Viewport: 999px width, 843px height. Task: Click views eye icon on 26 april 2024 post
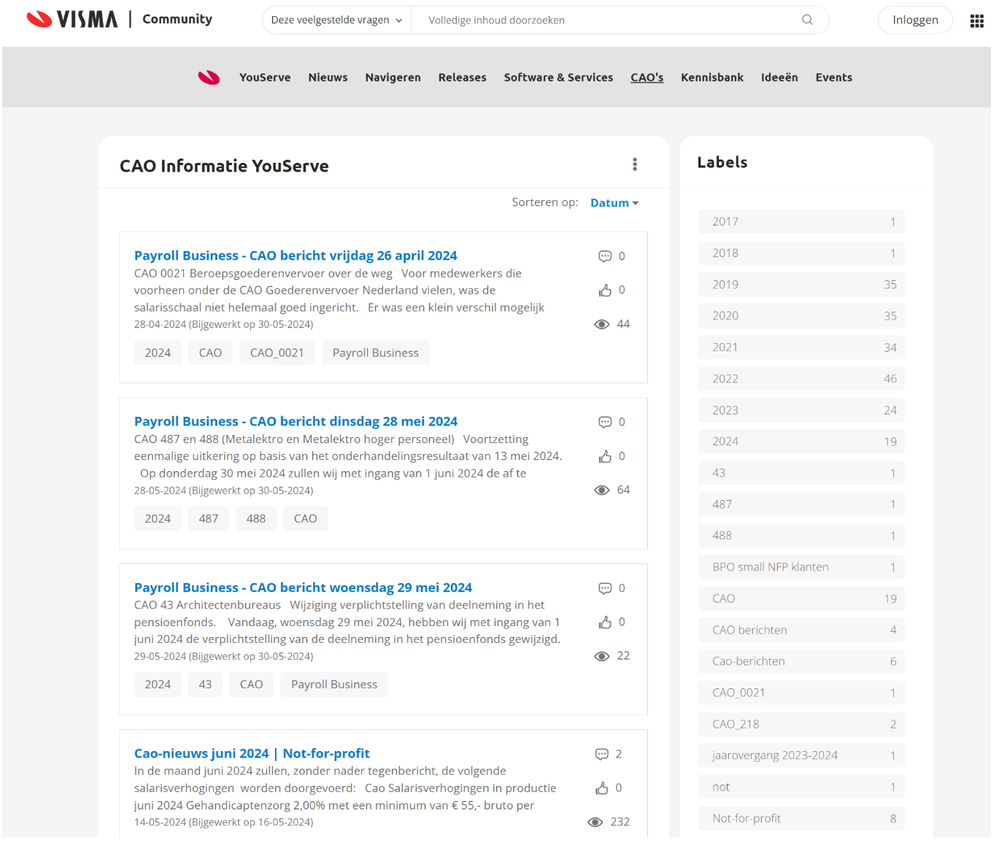pos(601,324)
